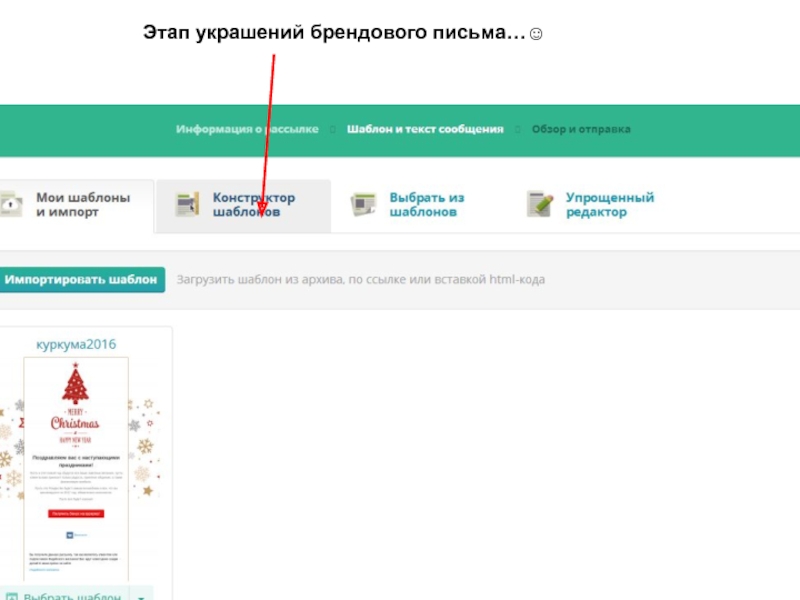Click the 'Мои шаблоны и импорт' folder icon

click(x=11, y=204)
